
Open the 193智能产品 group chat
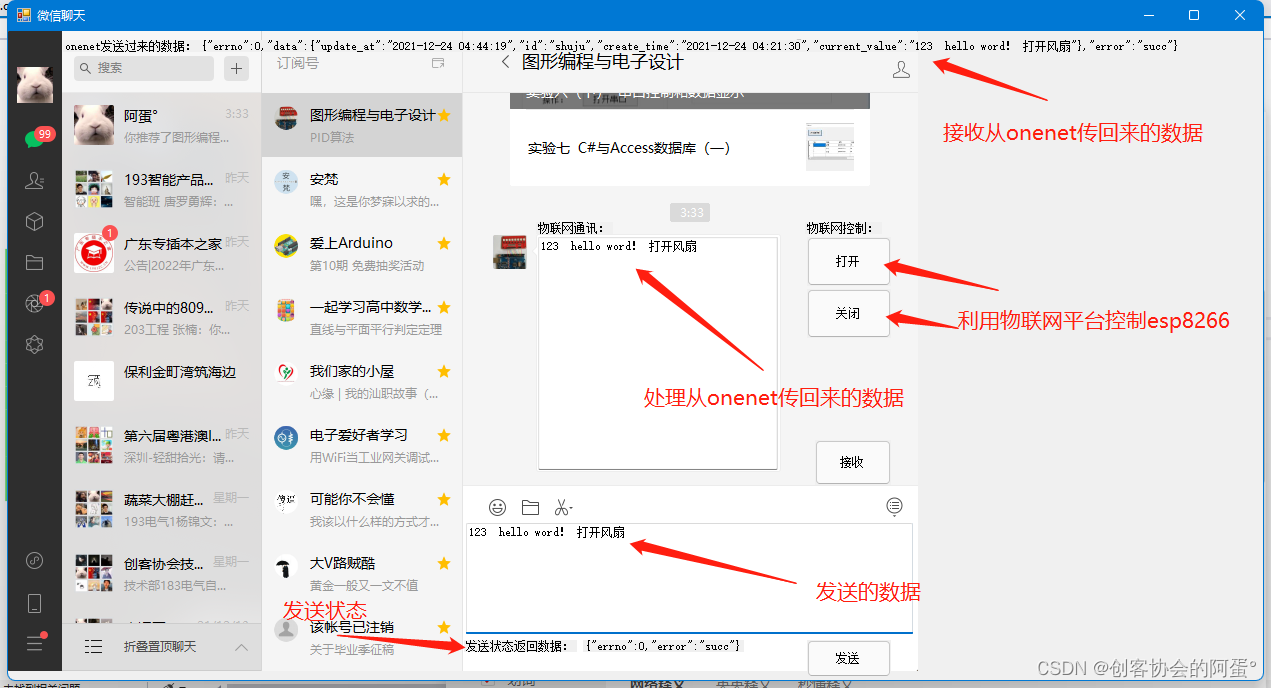(161, 189)
